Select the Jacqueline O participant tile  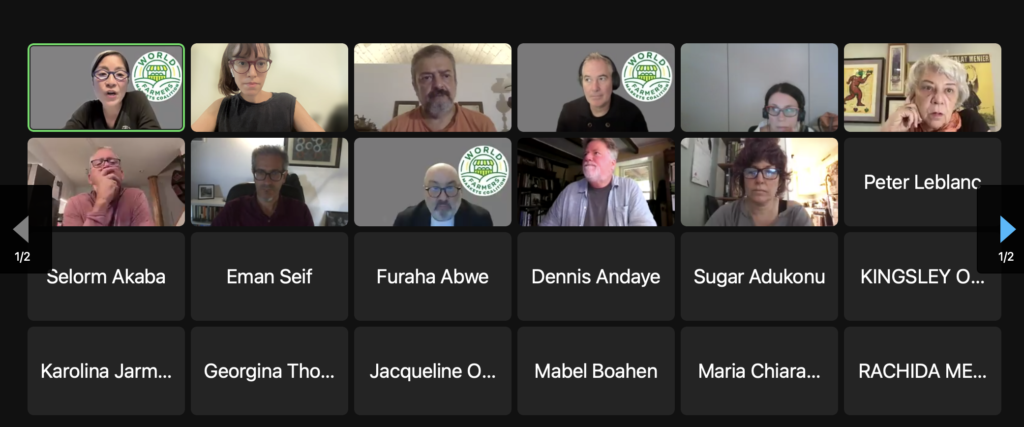(x=432, y=371)
